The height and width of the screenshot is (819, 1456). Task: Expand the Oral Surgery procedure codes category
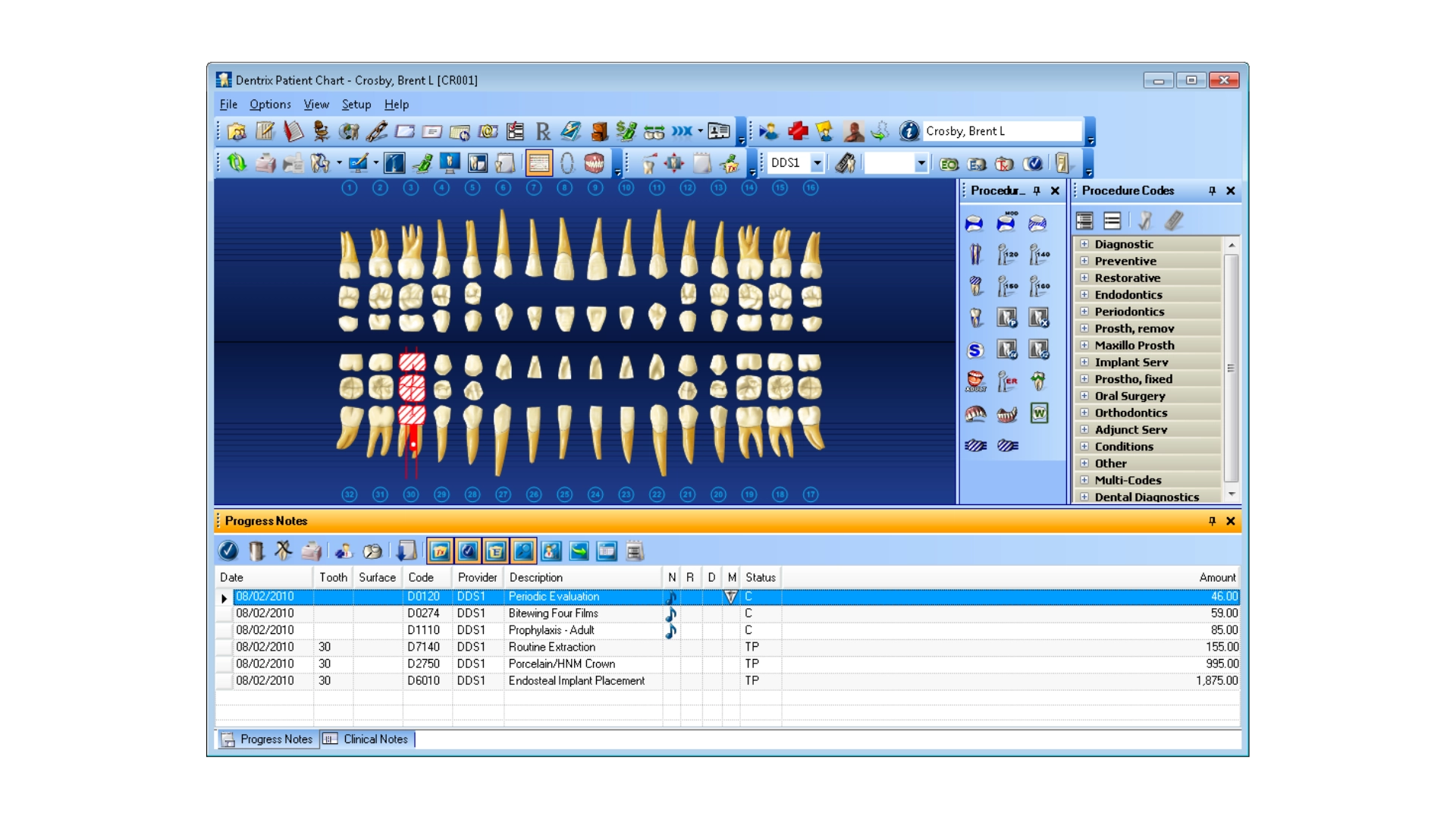point(1085,396)
